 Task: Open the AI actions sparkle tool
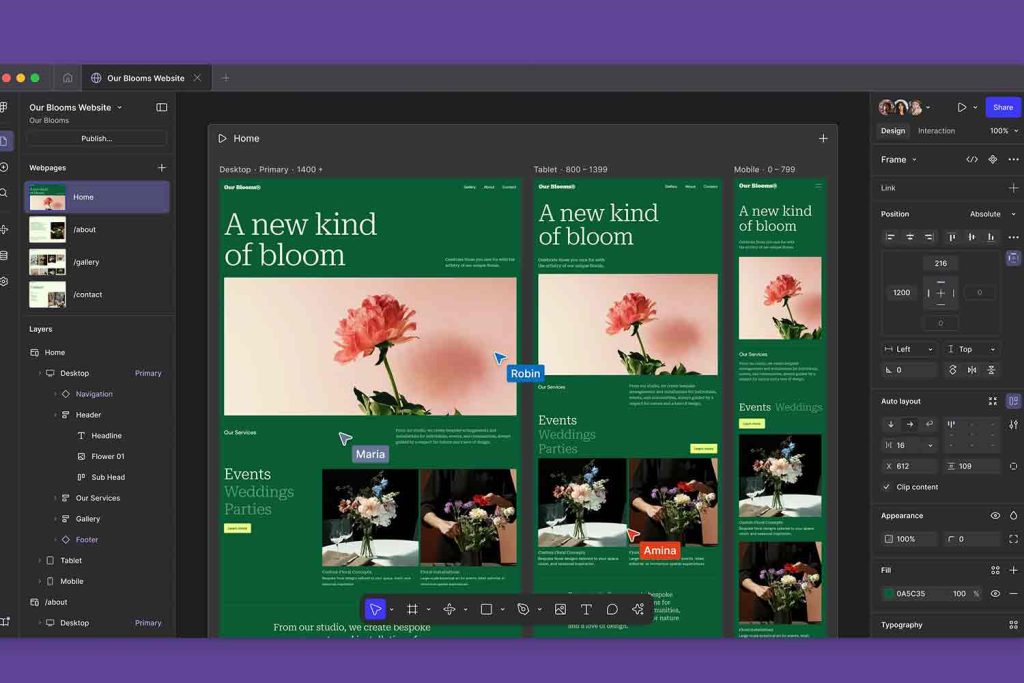tap(638, 609)
